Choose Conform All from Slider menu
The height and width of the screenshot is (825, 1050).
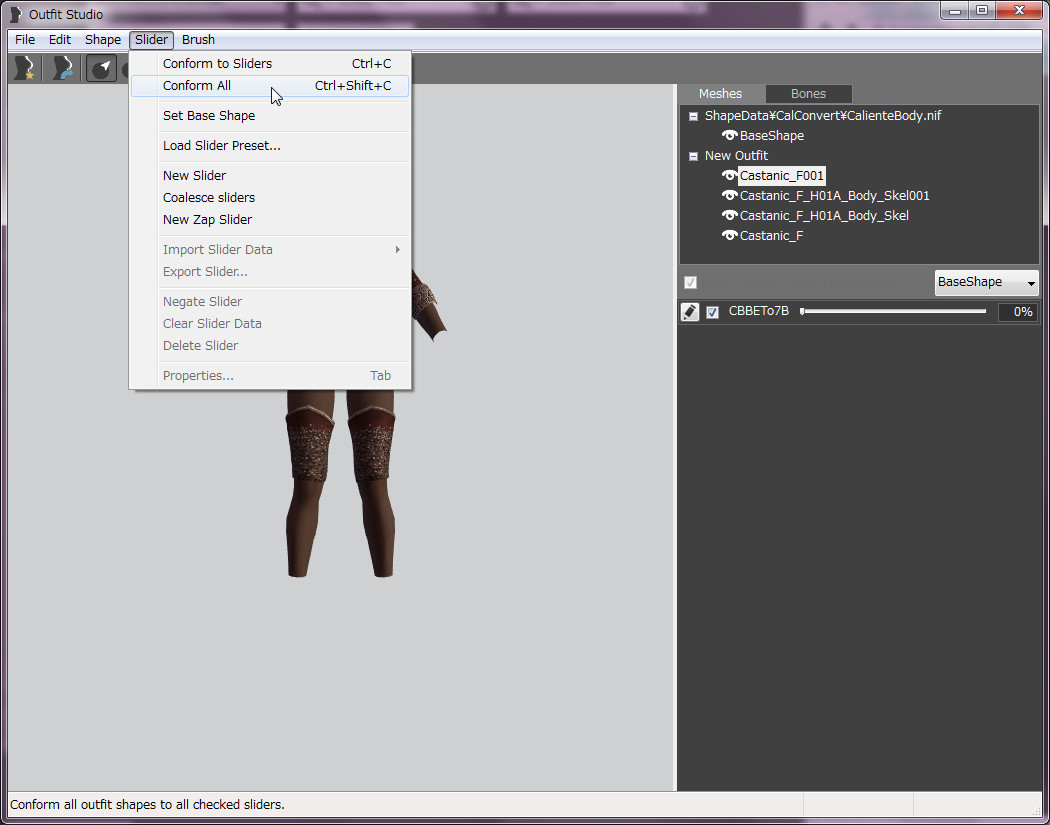click(x=197, y=86)
